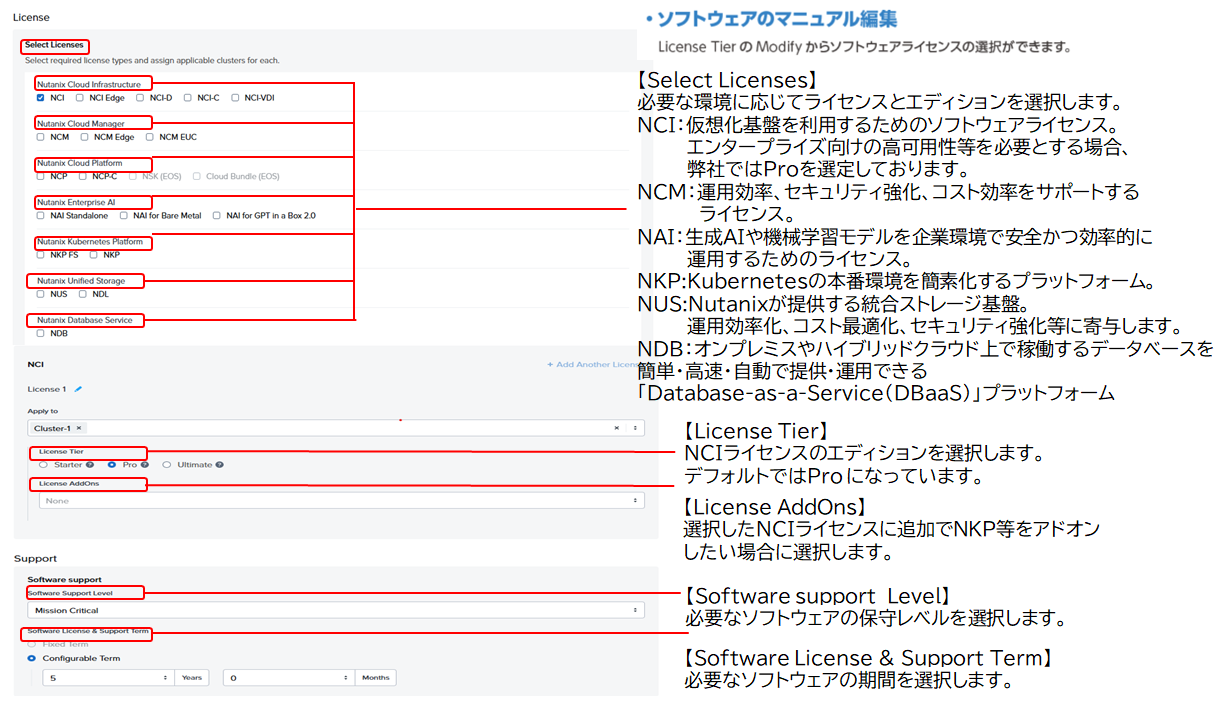This screenshot has width=1231, height=701.
Task: Click the help icon next to Pro
Action: pos(145,465)
